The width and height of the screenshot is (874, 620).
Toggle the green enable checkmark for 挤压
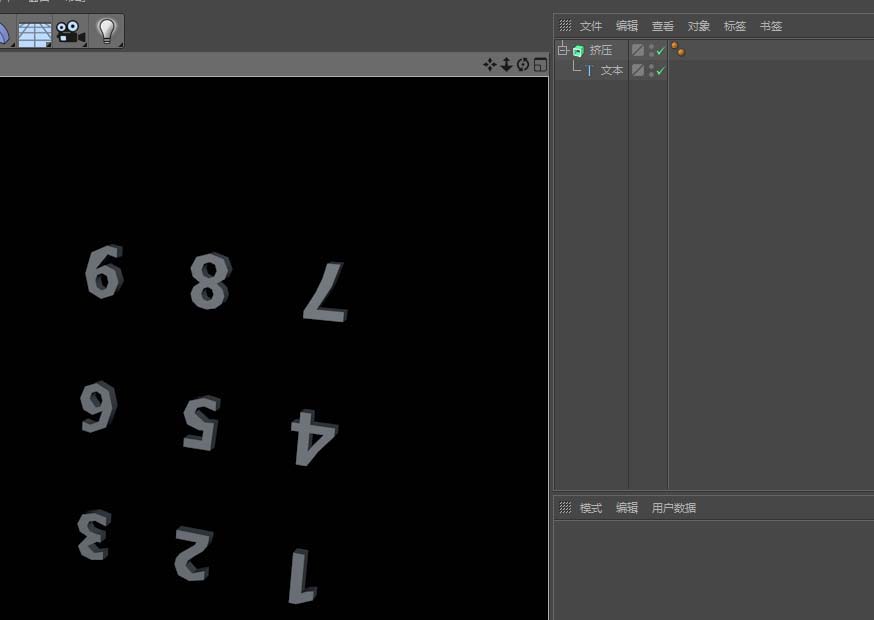tap(661, 51)
